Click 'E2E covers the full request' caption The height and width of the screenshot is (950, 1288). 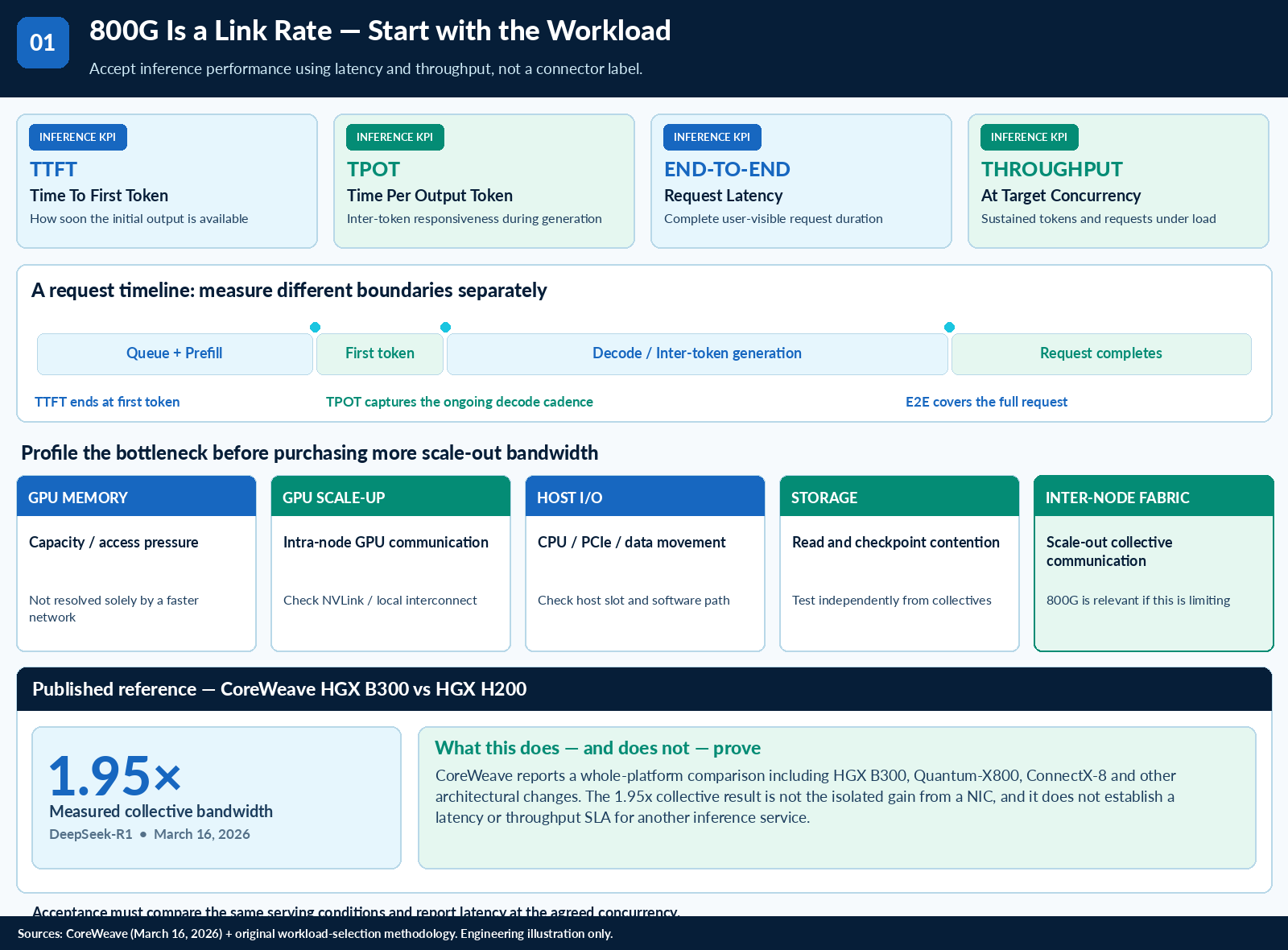click(x=986, y=402)
